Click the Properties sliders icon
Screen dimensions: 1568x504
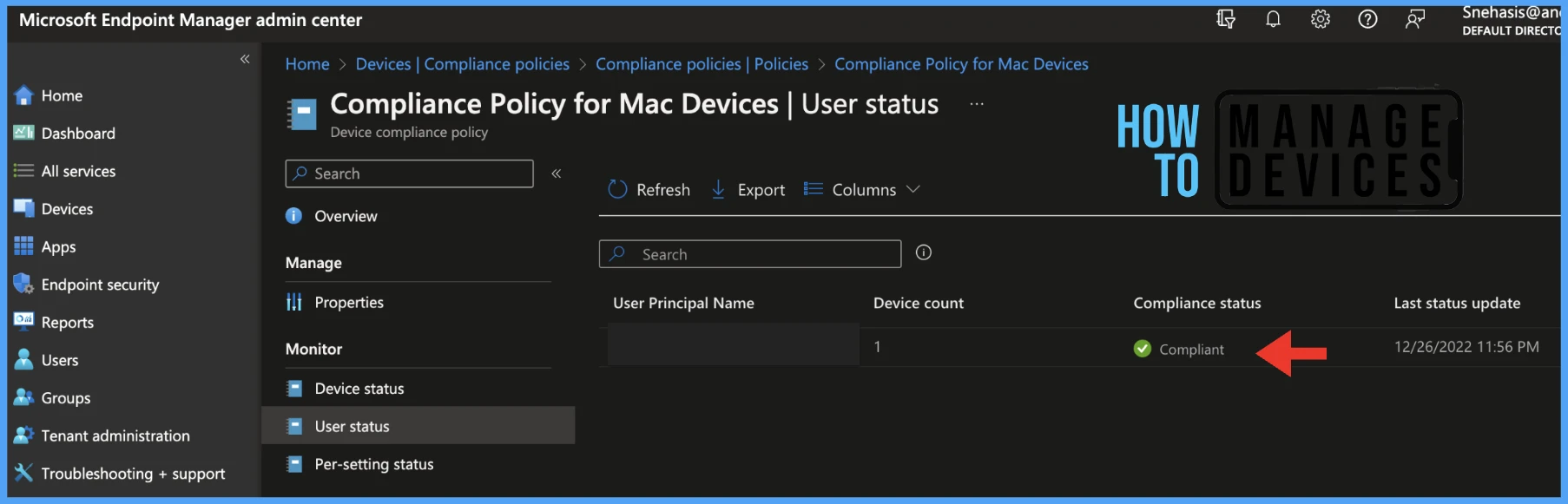pos(294,302)
